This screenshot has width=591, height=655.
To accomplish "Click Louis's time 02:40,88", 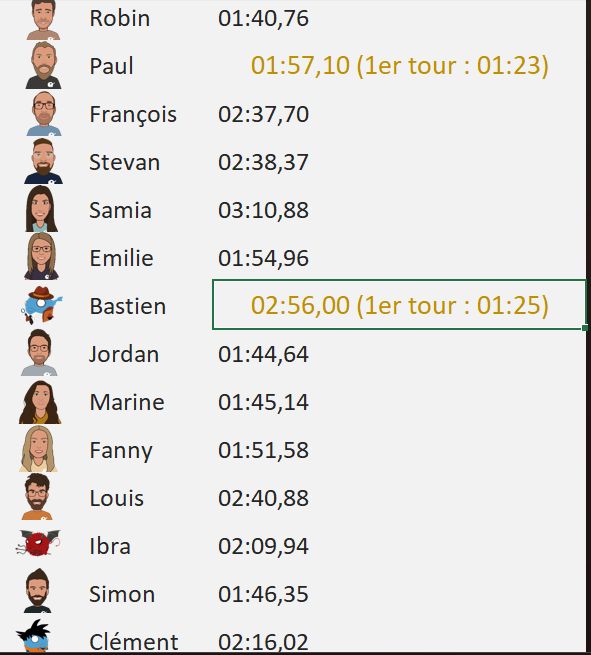I will coord(263,498).
